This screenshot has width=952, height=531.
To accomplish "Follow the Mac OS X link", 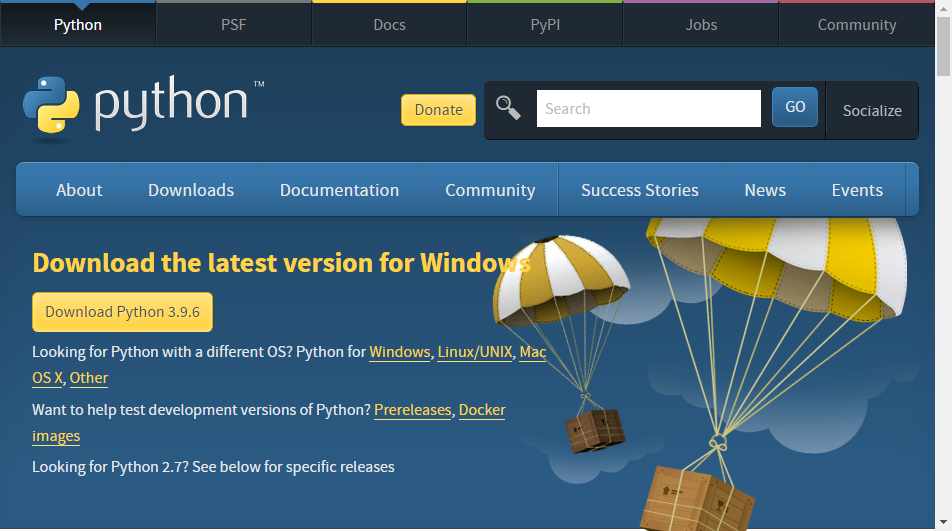I will [x=532, y=352].
